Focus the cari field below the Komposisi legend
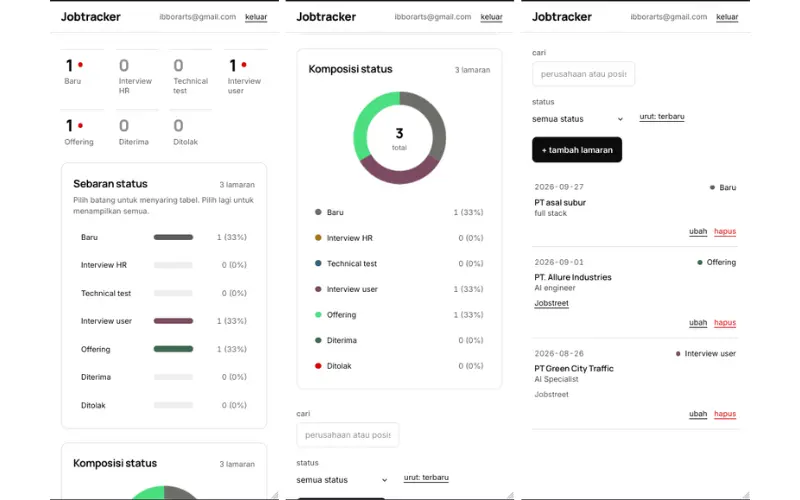800x500 pixels. tap(347, 435)
